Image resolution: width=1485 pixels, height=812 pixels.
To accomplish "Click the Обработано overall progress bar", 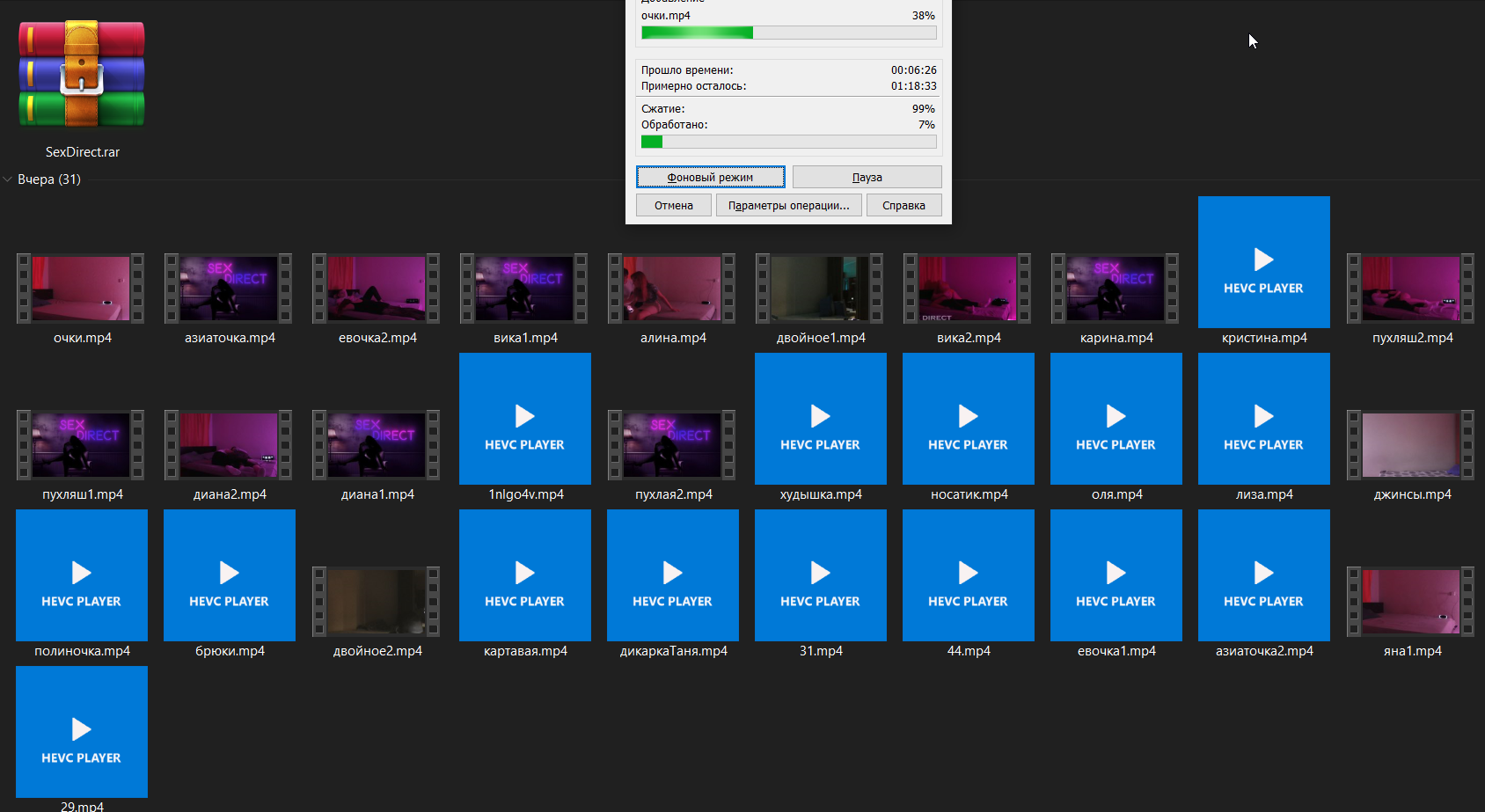I will [788, 142].
